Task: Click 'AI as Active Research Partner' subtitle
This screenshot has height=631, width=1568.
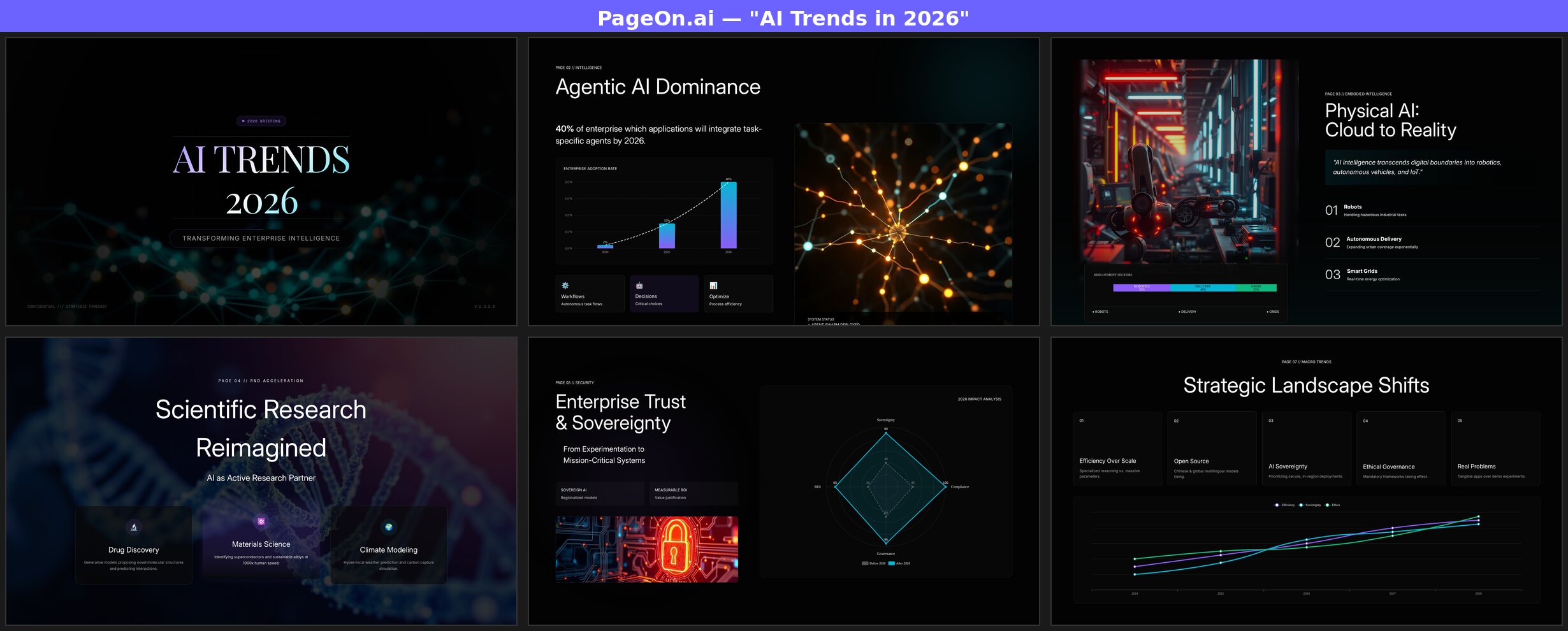Action: click(x=261, y=478)
